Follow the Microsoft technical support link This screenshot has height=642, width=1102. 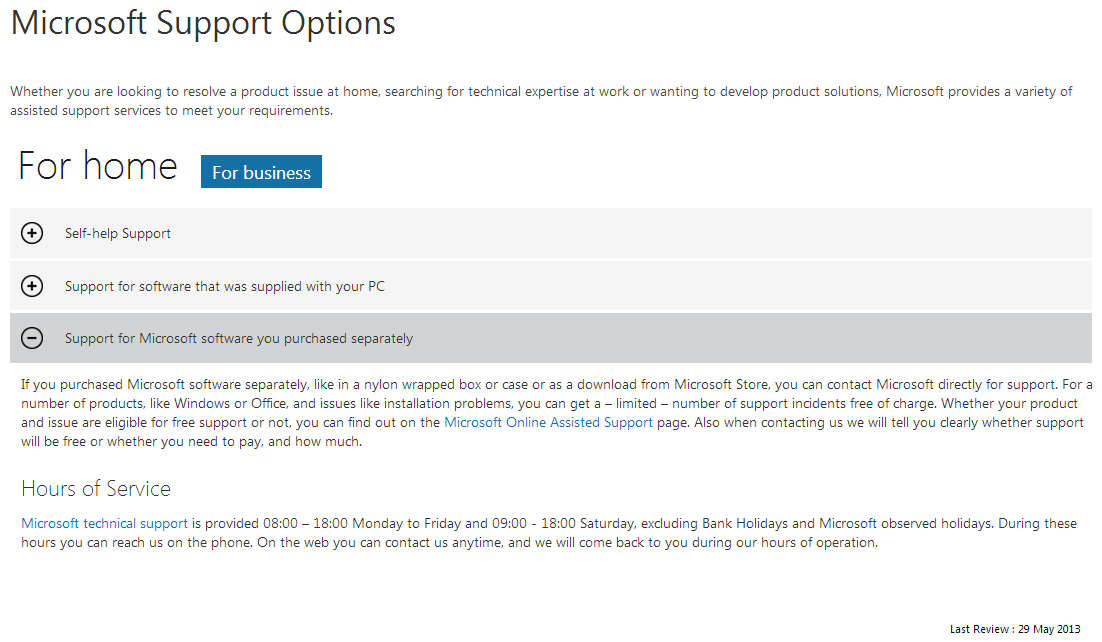(x=105, y=523)
